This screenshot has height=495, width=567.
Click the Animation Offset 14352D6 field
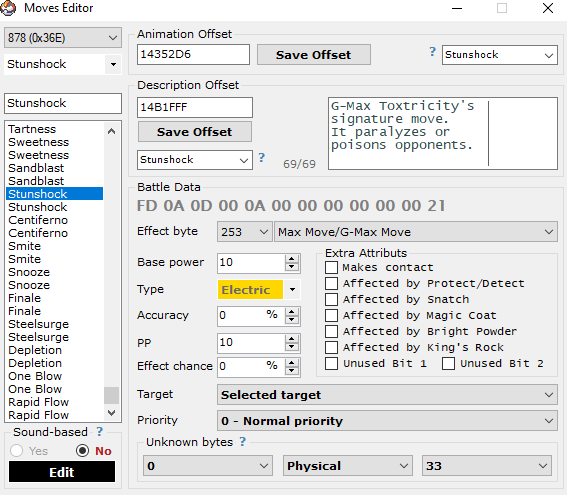tap(193, 55)
